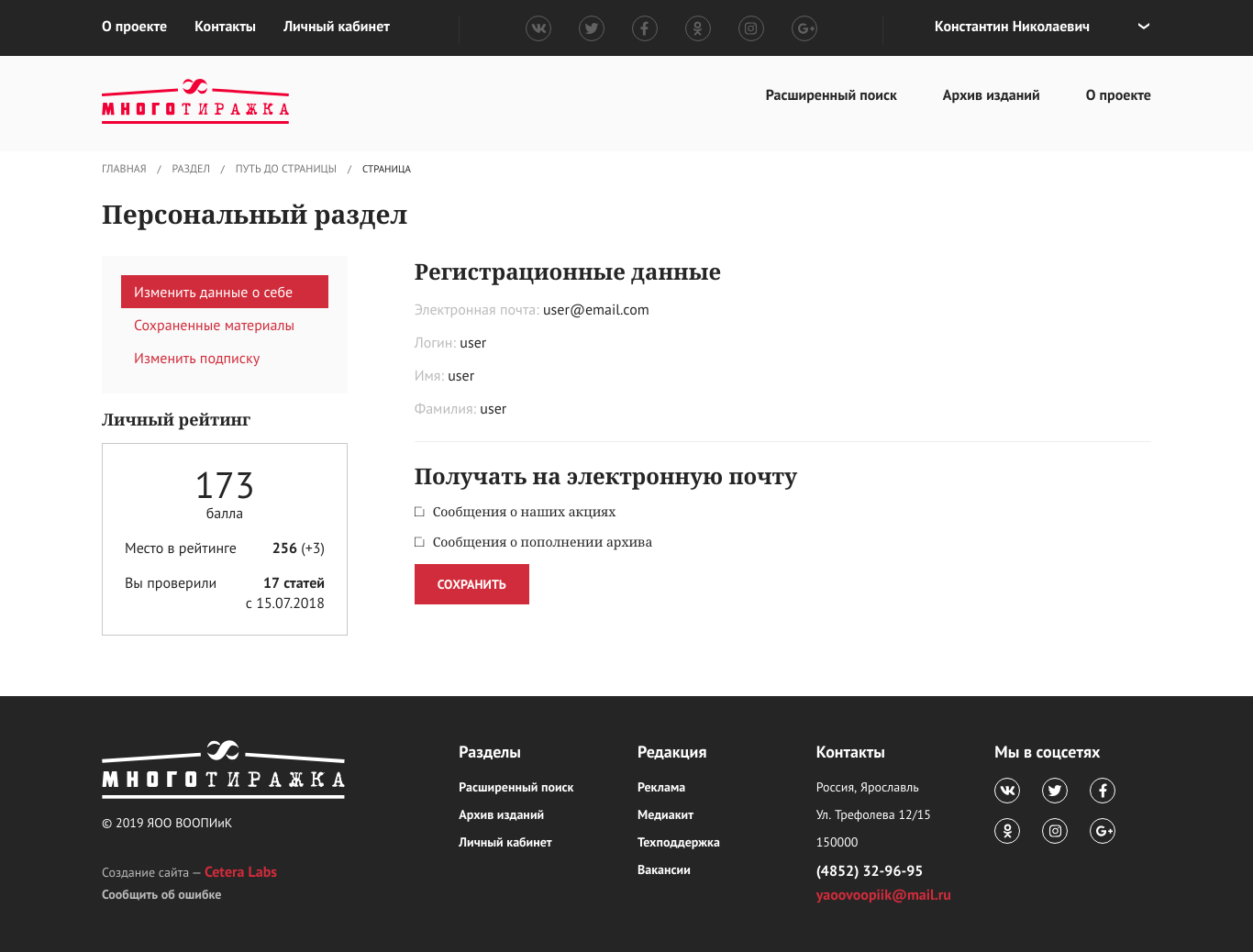1253x952 pixels.
Task: Open the РАЗДЕЛ breadcrumb item
Action: [x=190, y=169]
